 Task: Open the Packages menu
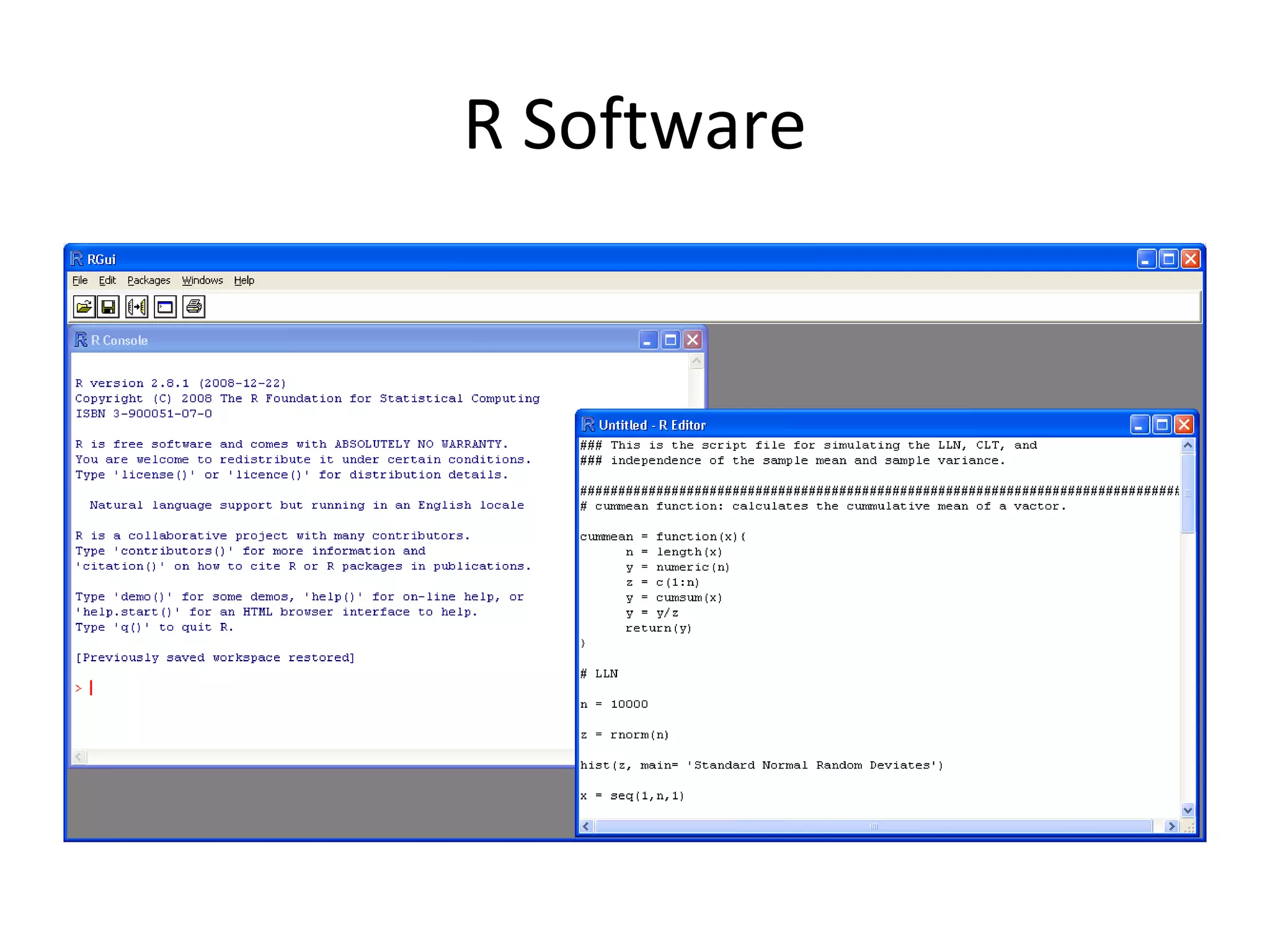tap(149, 280)
